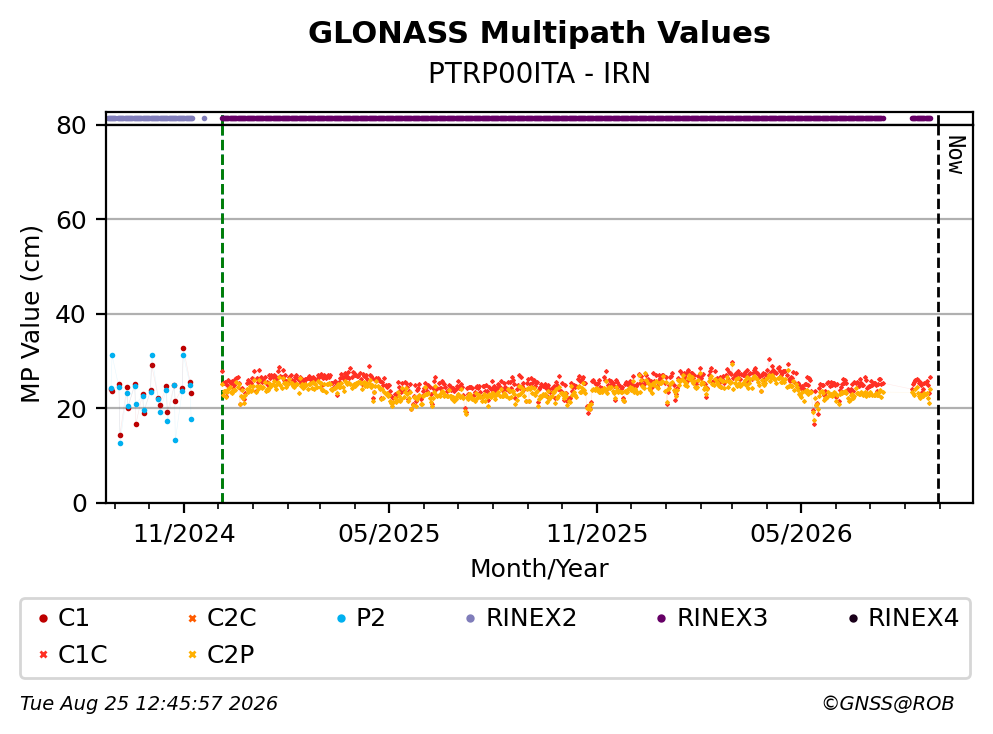
Task: Click the PTRP00ITA - IRN subtitle
Action: tap(540, 73)
